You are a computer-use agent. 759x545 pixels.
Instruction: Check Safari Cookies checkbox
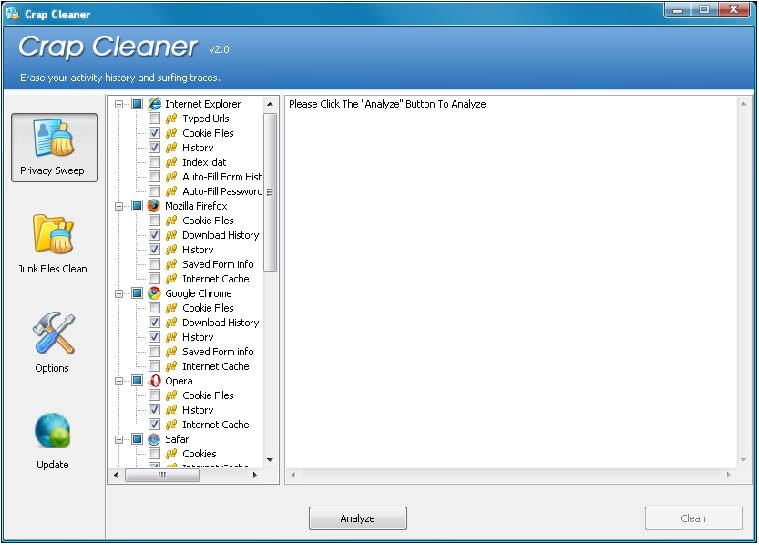(x=154, y=454)
